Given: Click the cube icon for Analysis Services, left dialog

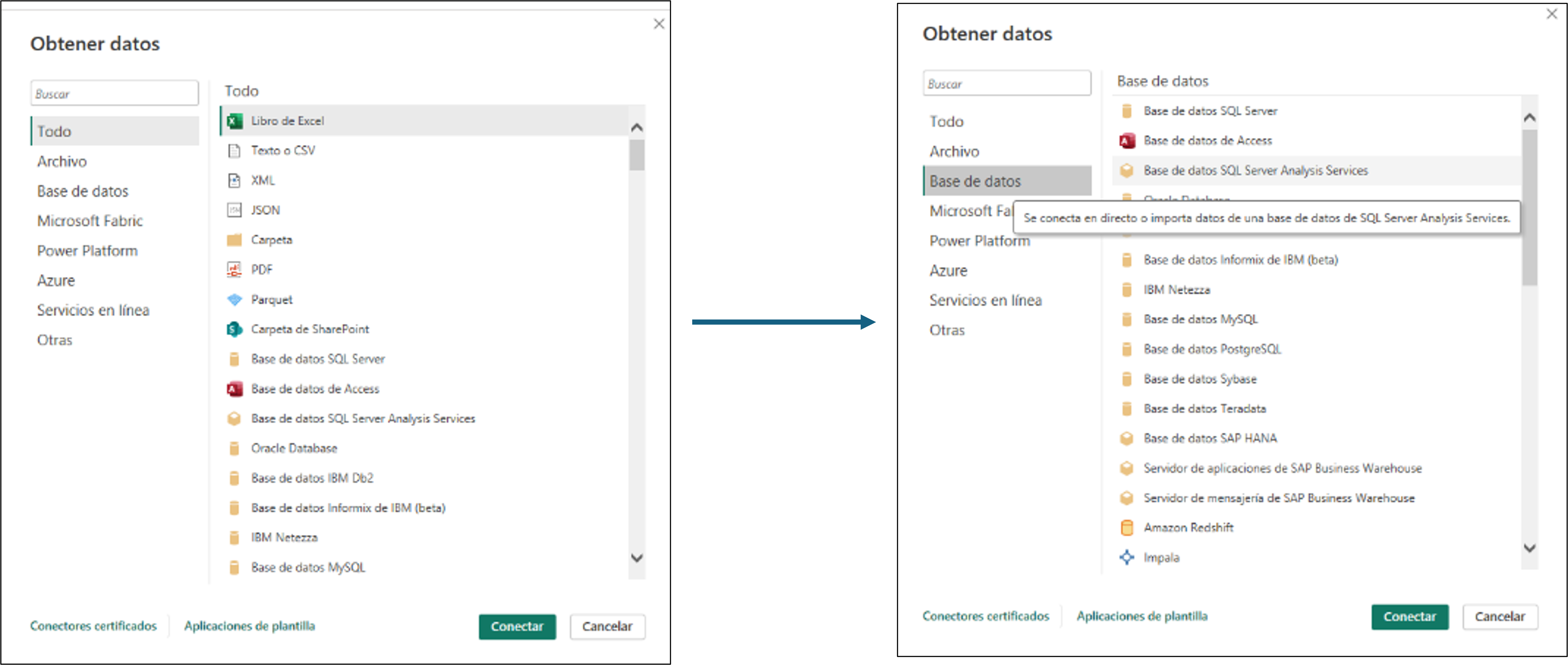Looking at the screenshot, I should [235, 418].
